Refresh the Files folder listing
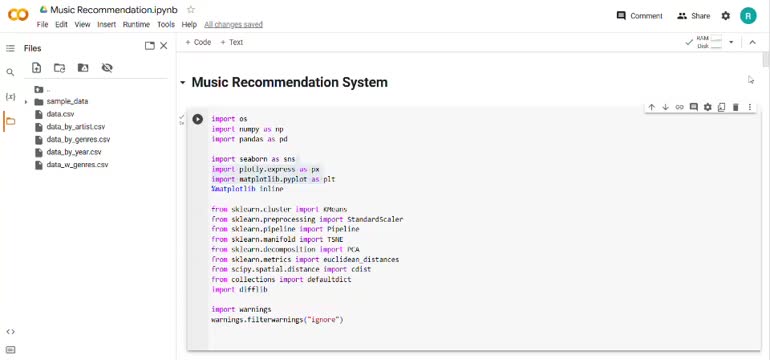Screen dimensions: 770x360 coord(59,68)
